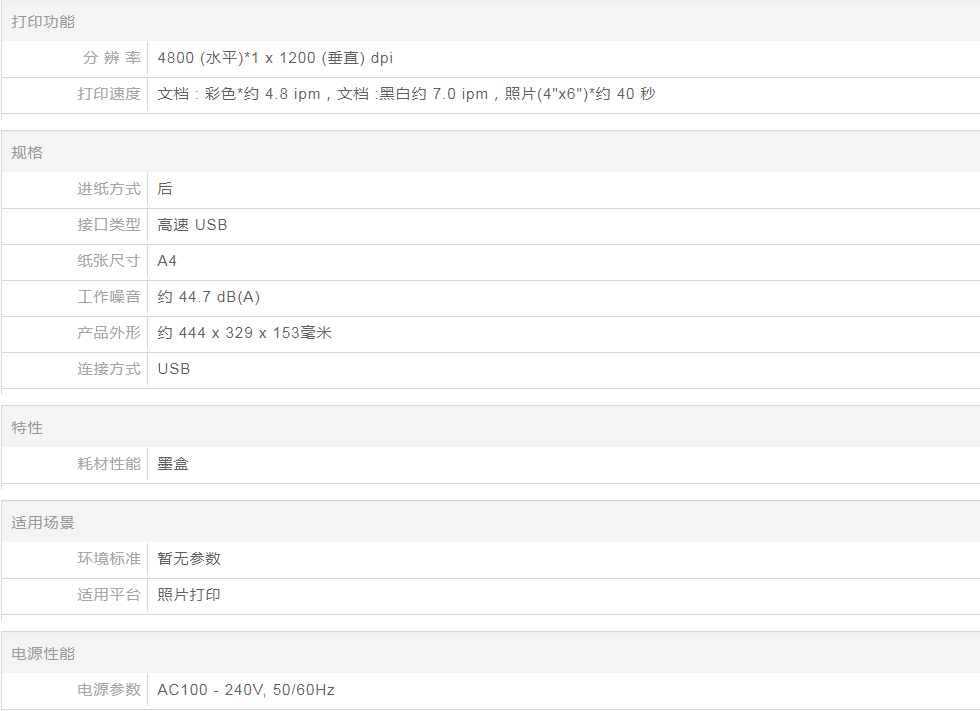Select the 打印速度 row label
Image resolution: width=980 pixels, height=711 pixels.
click(109, 94)
